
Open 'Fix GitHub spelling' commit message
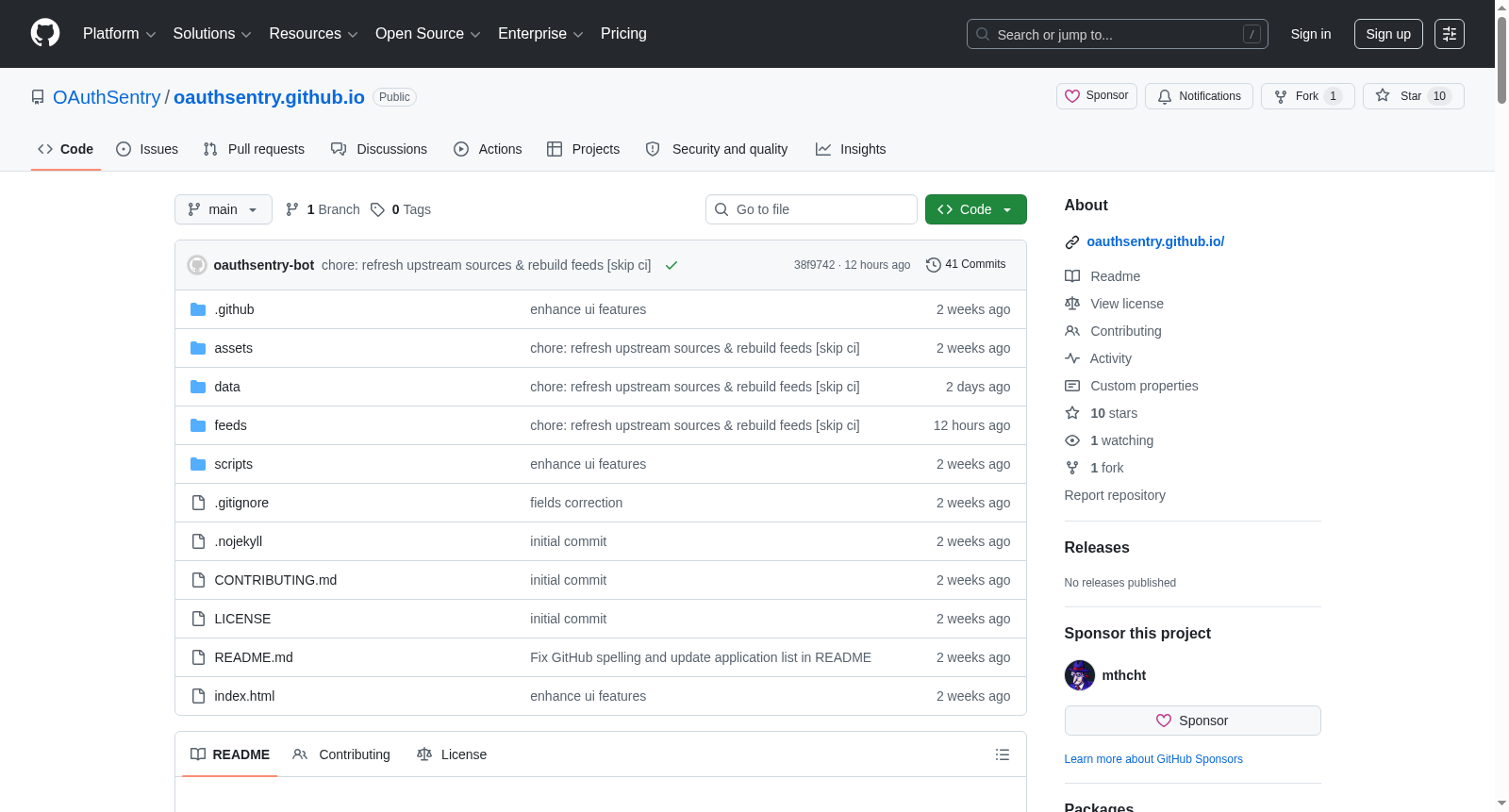[x=701, y=657]
